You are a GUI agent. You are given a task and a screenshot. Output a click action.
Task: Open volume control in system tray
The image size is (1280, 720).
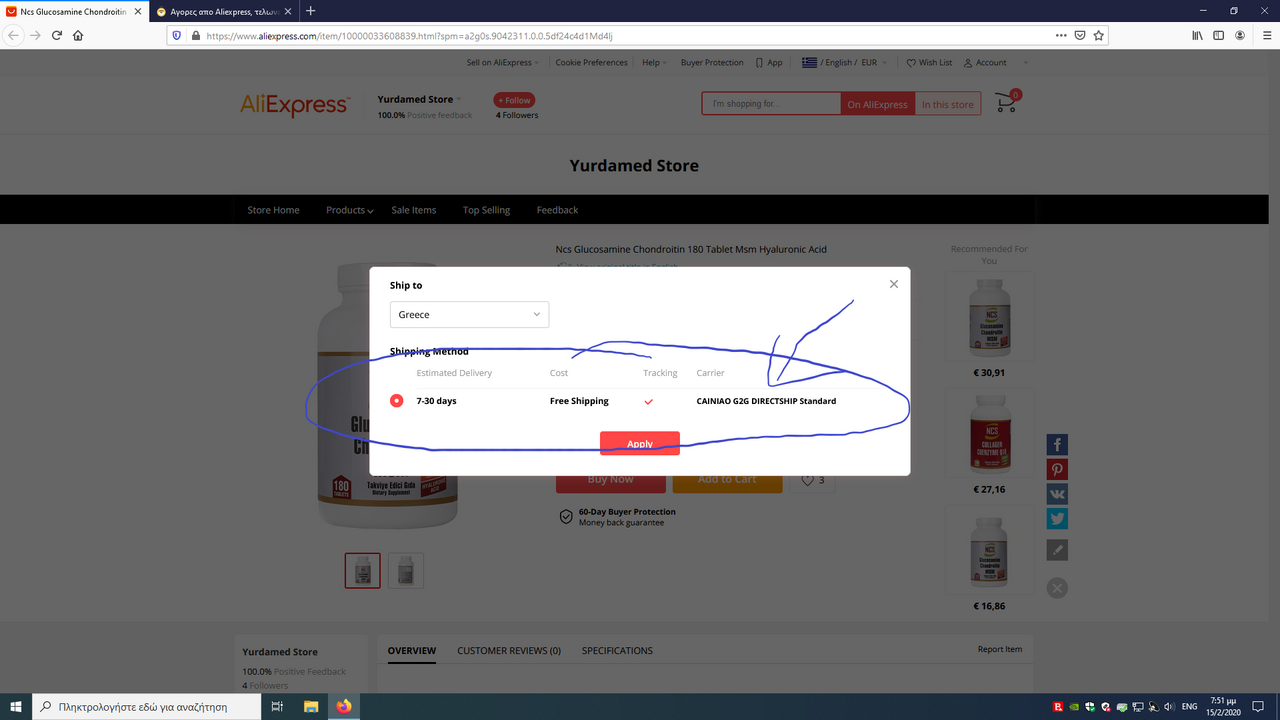point(1169,706)
